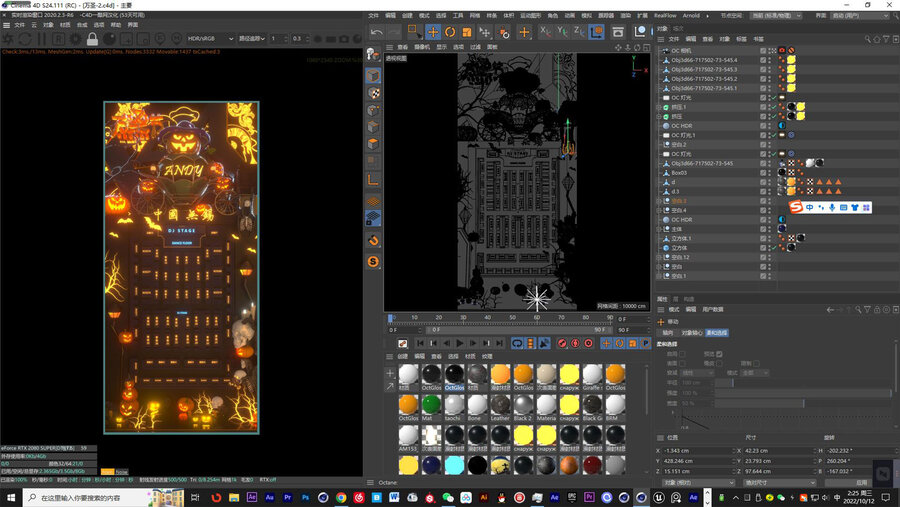900x507 pixels.
Task: Toggle X axis lock icon
Action: [x=545, y=32]
